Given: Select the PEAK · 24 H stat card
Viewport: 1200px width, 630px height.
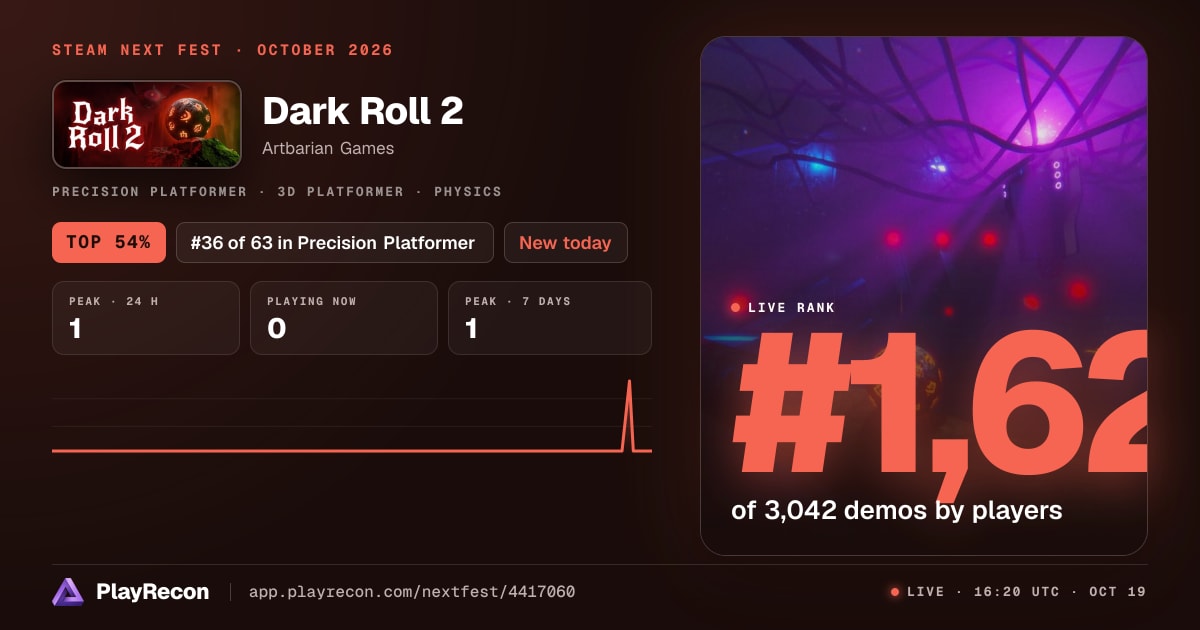Looking at the screenshot, I should tap(146, 318).
